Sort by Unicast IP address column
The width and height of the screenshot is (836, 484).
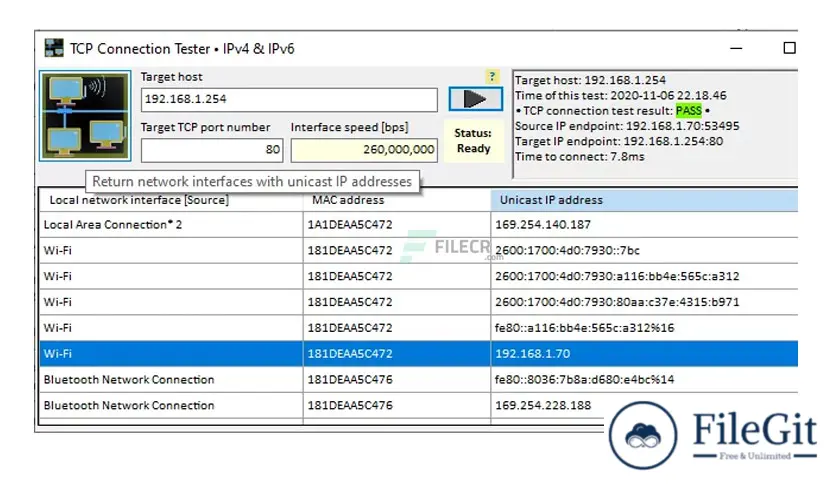(644, 200)
